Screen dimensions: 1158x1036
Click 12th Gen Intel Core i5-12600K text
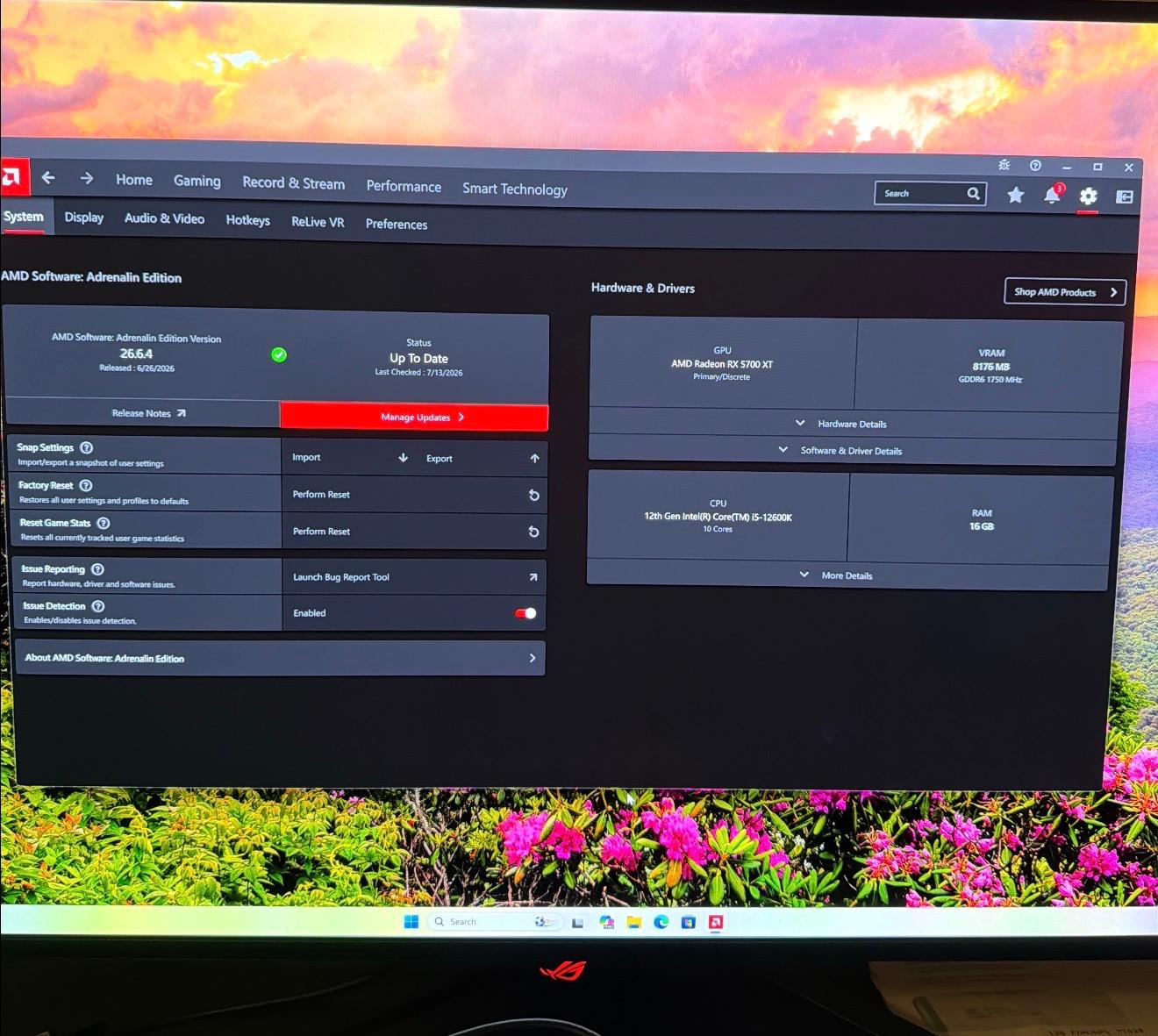pos(718,517)
